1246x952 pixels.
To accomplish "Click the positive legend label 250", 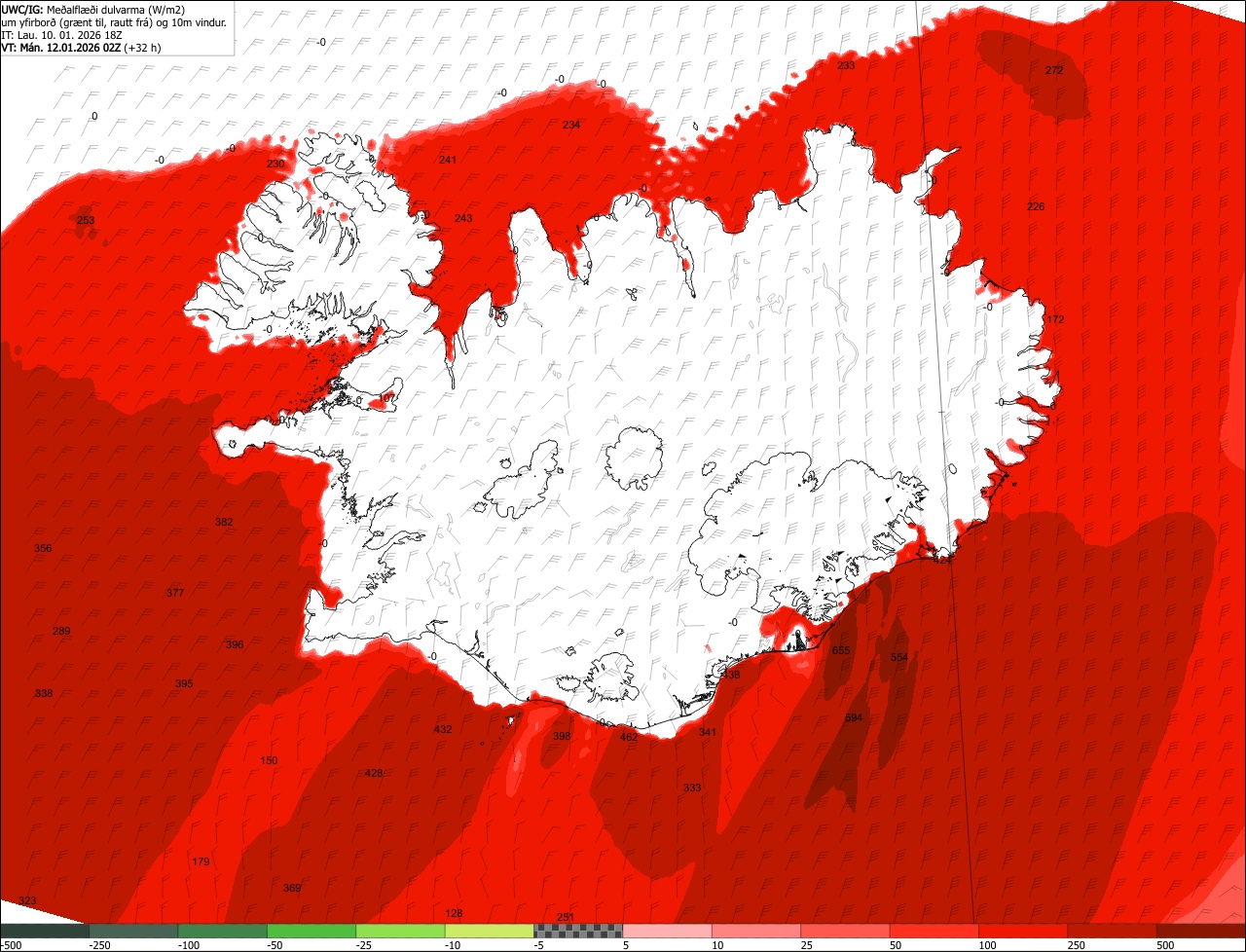I will click(x=1077, y=945).
